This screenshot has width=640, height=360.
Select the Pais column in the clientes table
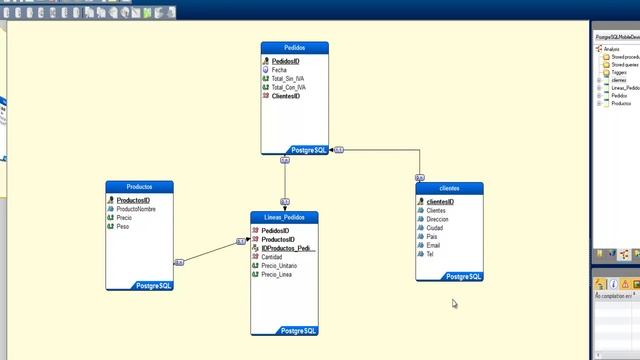432,237
